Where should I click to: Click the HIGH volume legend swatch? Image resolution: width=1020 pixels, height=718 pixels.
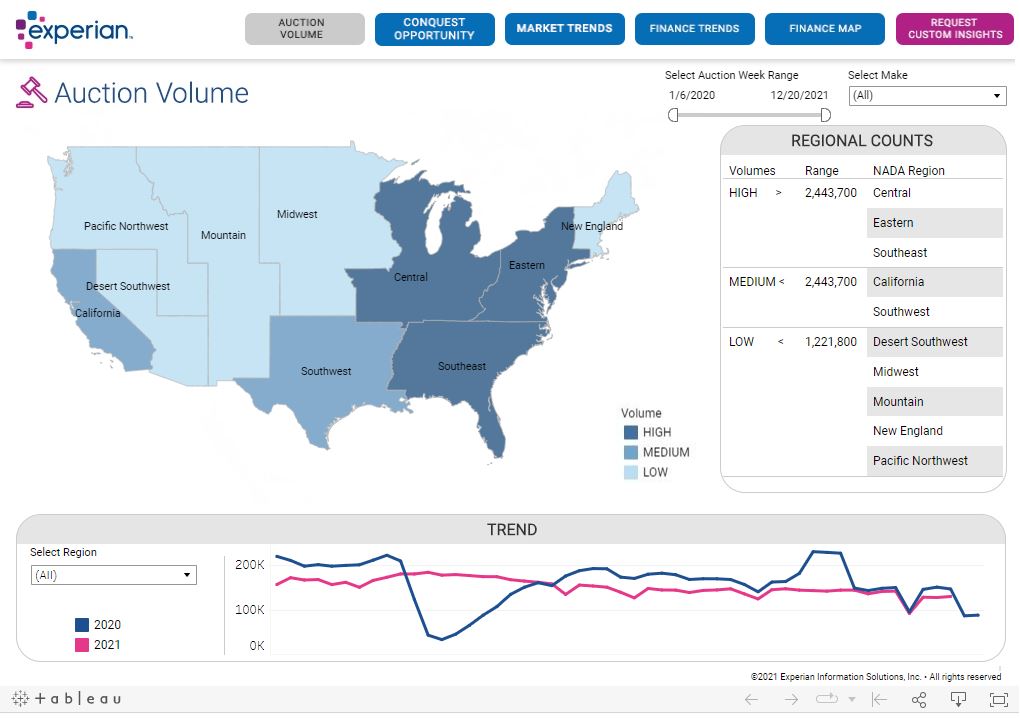click(x=631, y=433)
